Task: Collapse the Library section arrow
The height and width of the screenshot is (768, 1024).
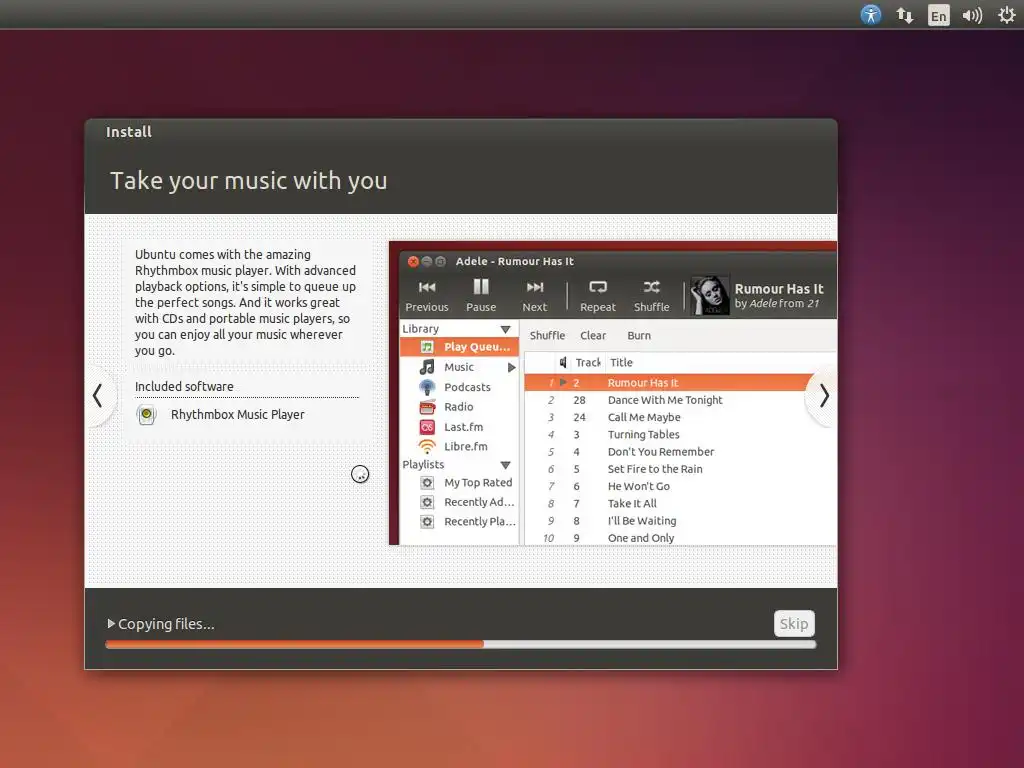Action: click(505, 329)
